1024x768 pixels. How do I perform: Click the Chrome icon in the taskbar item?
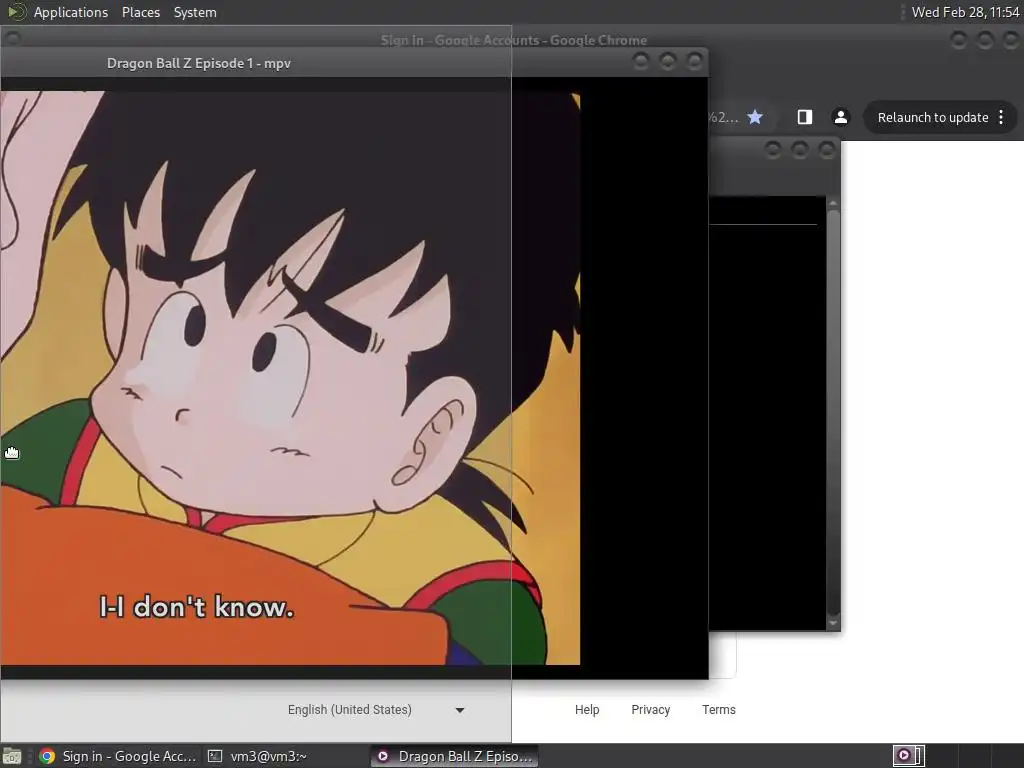click(x=47, y=756)
